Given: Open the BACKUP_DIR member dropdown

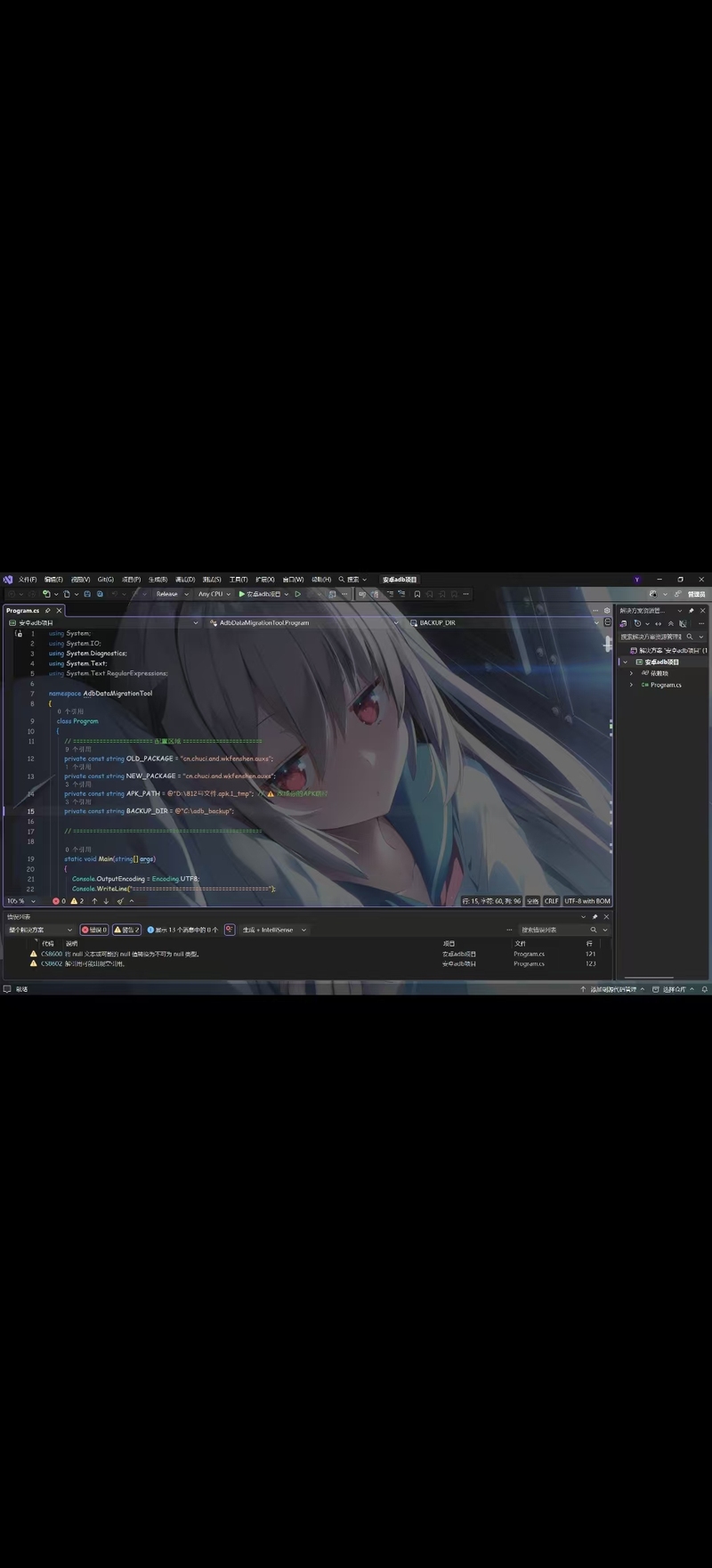Looking at the screenshot, I should click(504, 622).
